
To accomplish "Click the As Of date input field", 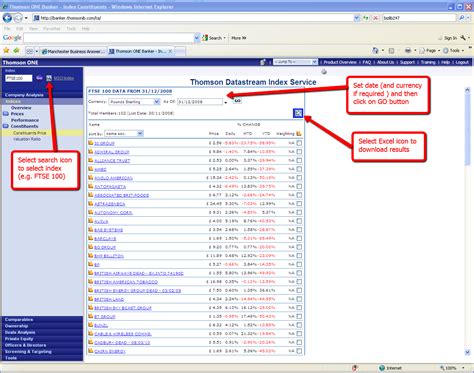I will point(200,102).
